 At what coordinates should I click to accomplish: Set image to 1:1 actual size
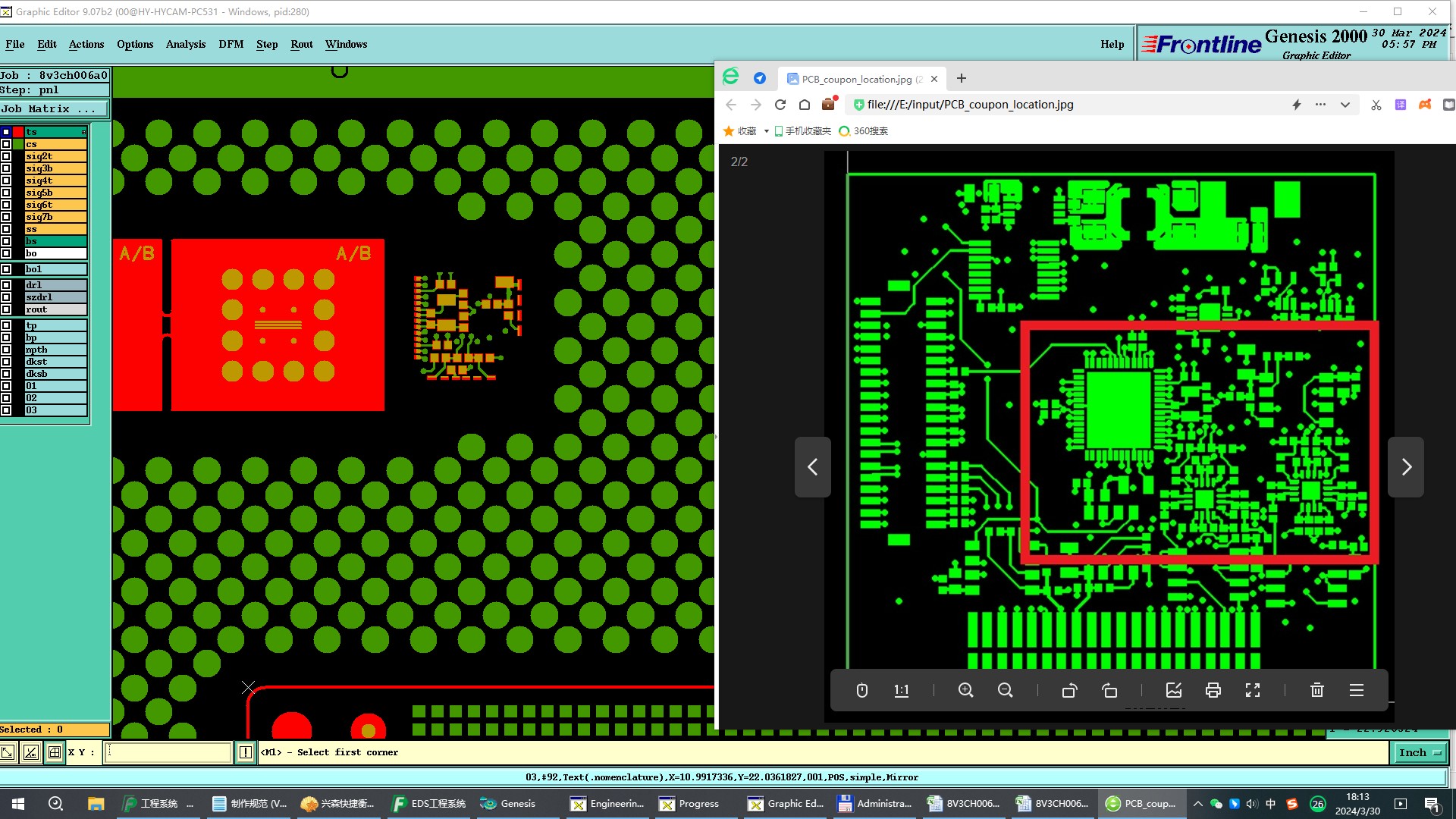tap(901, 690)
